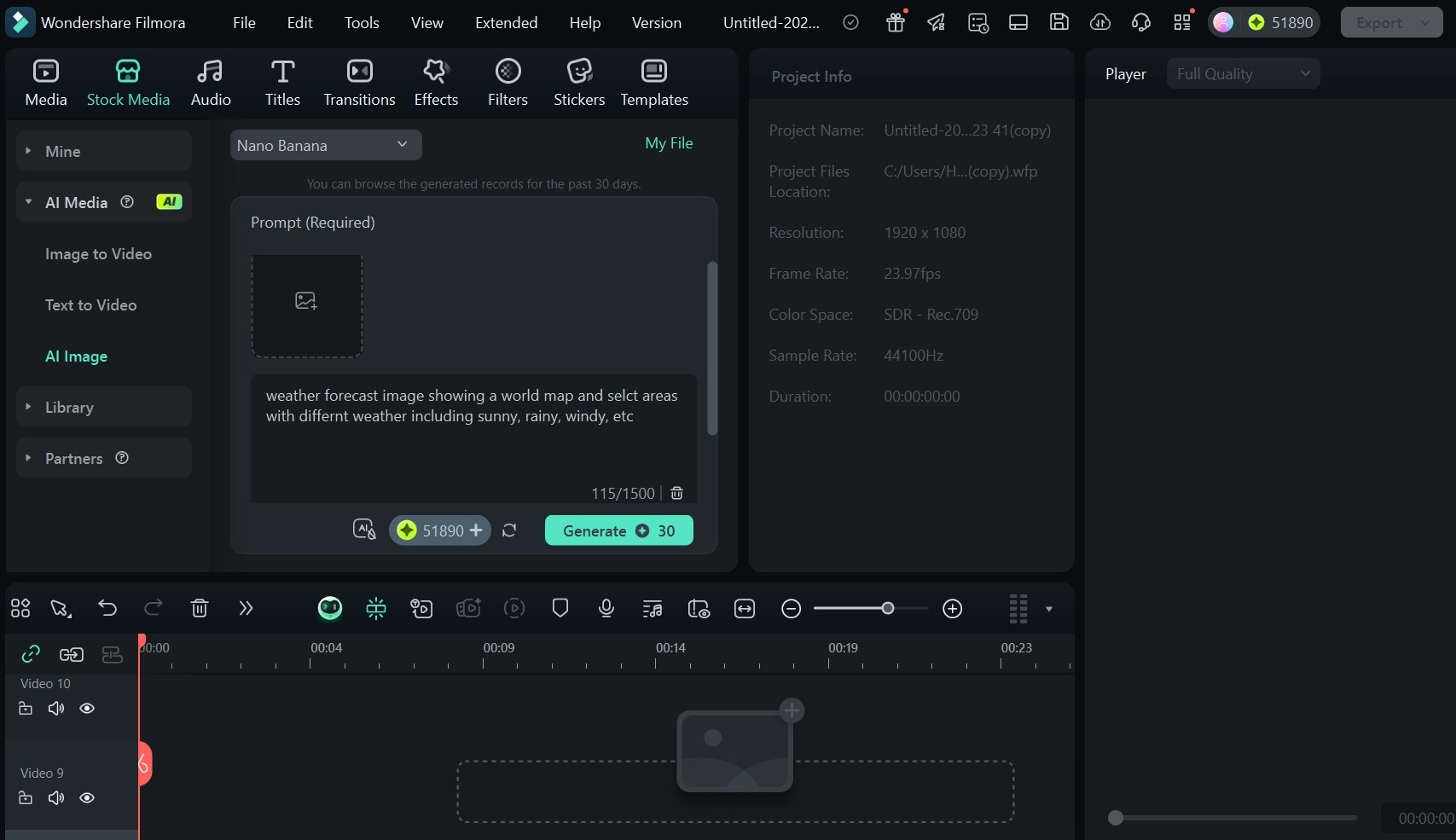Open the Effects tab
The height and width of the screenshot is (840, 1456).
(436, 83)
